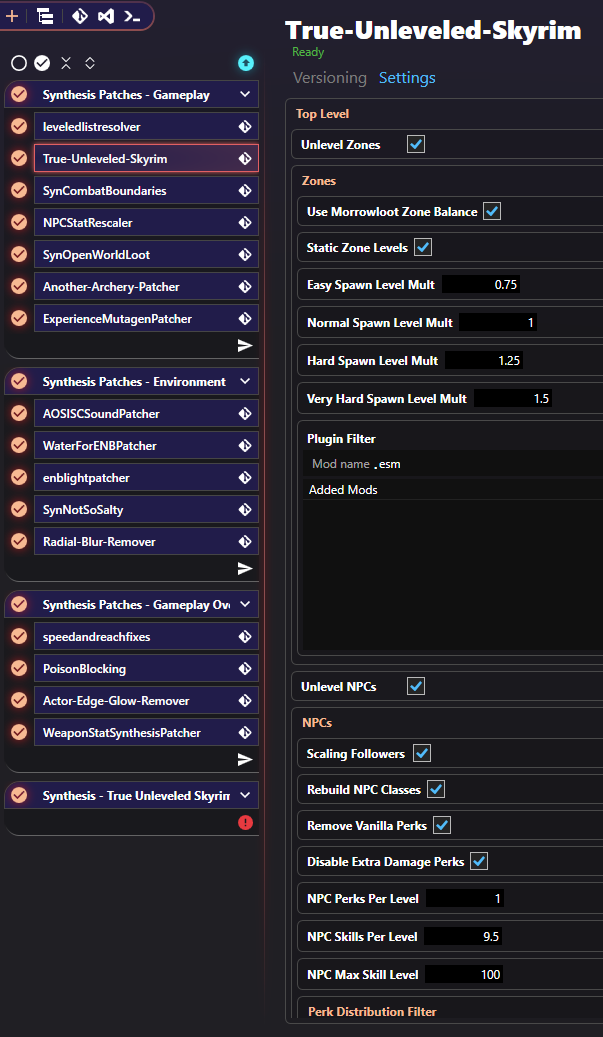
Task: Click the Added Mods list header
Action: click(343, 490)
